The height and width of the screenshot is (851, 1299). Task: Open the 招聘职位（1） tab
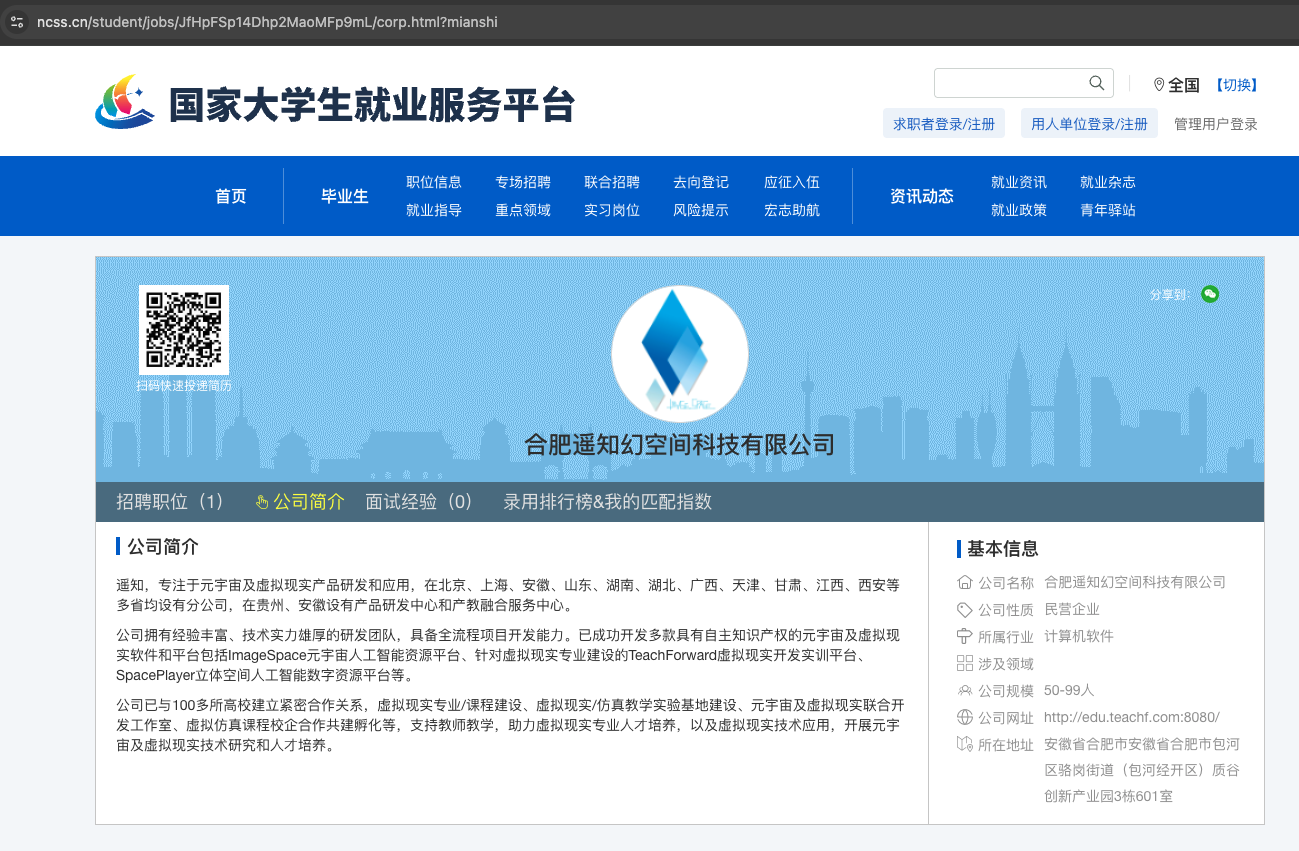pos(170,502)
